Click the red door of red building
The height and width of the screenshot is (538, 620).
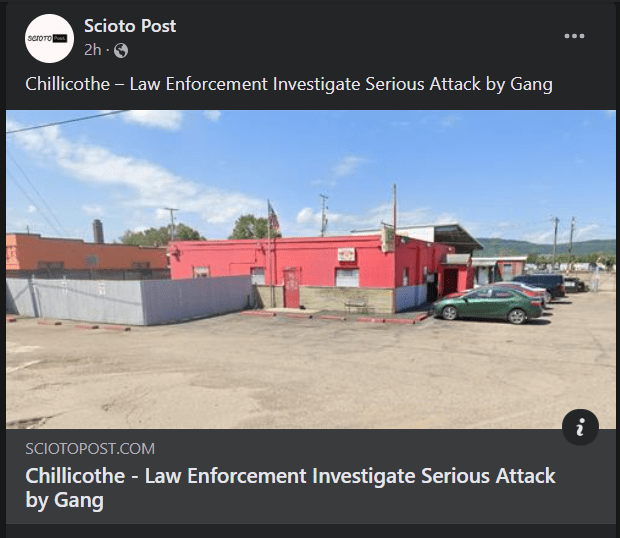coord(291,287)
